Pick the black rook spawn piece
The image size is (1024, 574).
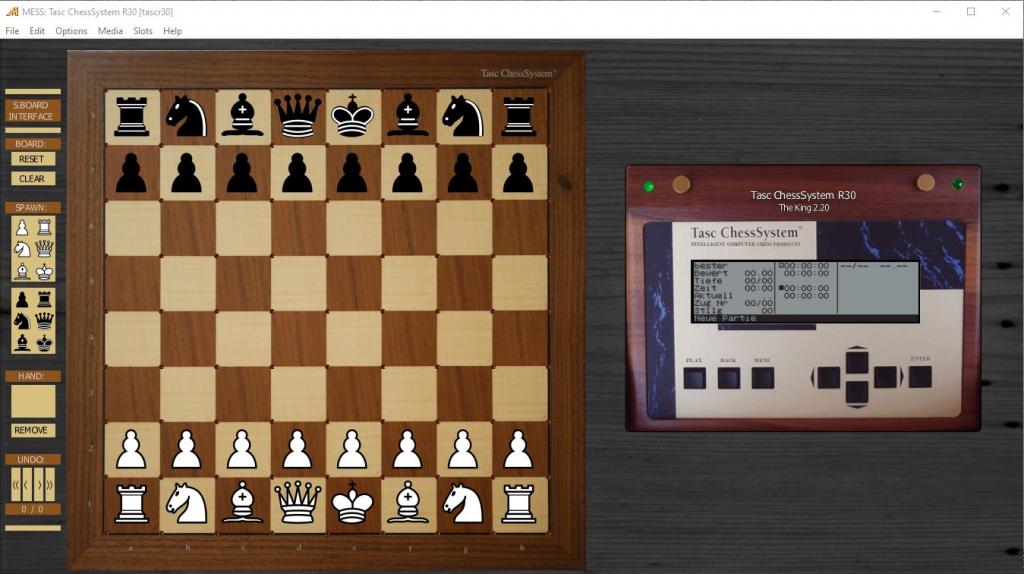click(44, 299)
